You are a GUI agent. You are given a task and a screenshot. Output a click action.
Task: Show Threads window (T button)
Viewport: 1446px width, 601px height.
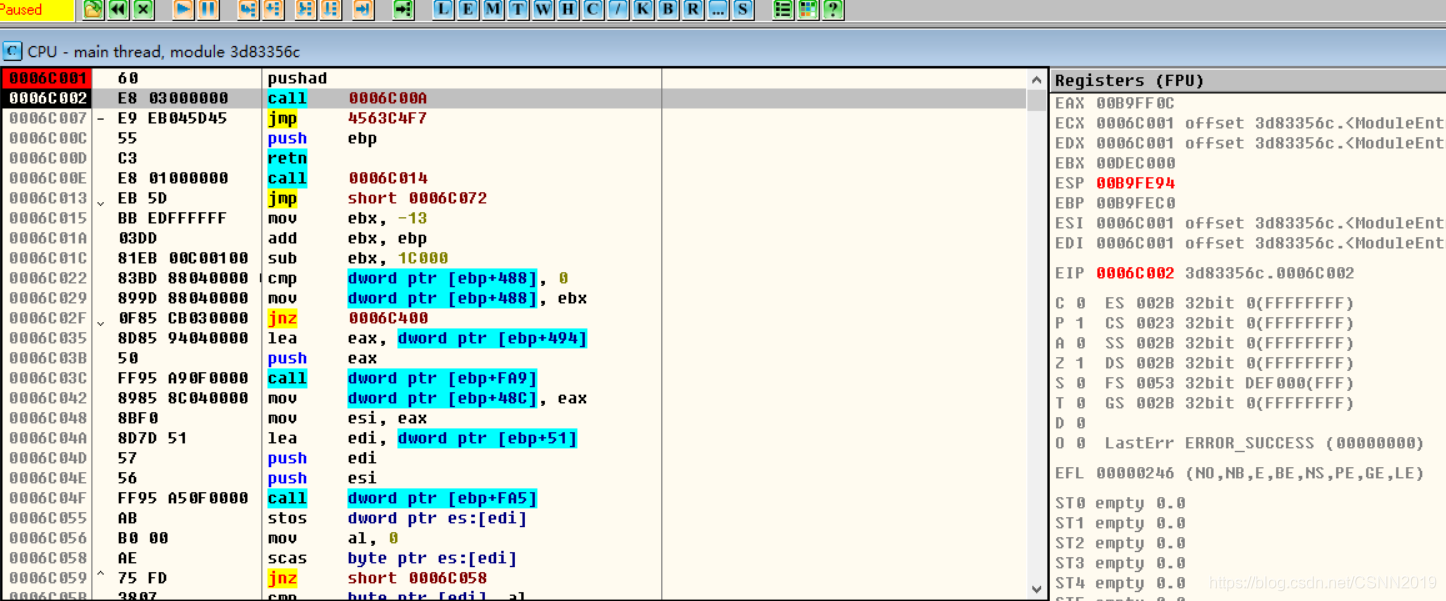(x=518, y=10)
